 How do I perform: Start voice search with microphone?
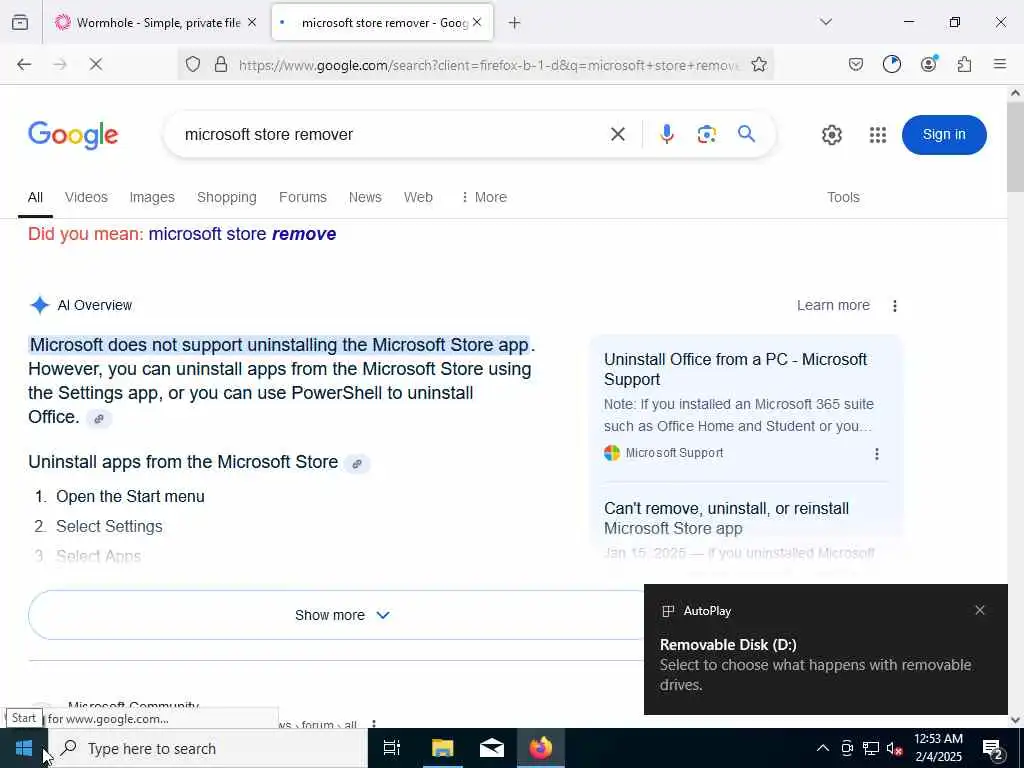666,135
